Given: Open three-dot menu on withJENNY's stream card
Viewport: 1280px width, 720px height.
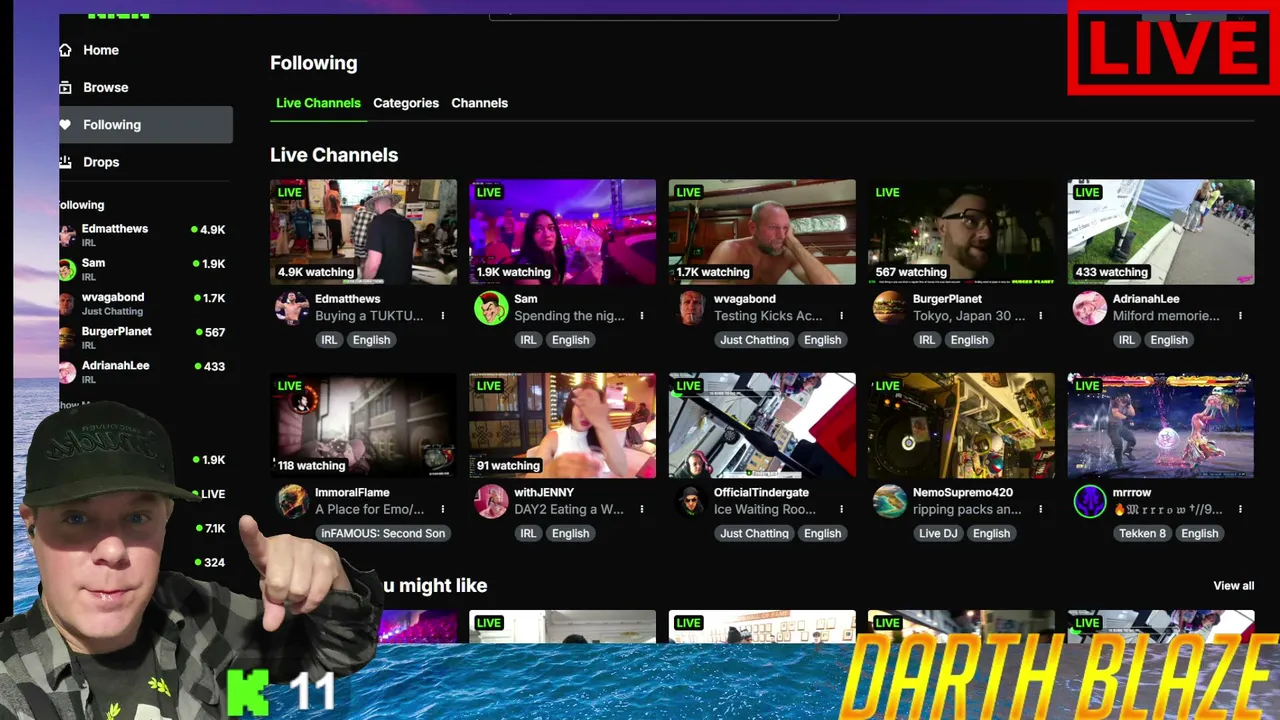Looking at the screenshot, I should coord(642,509).
